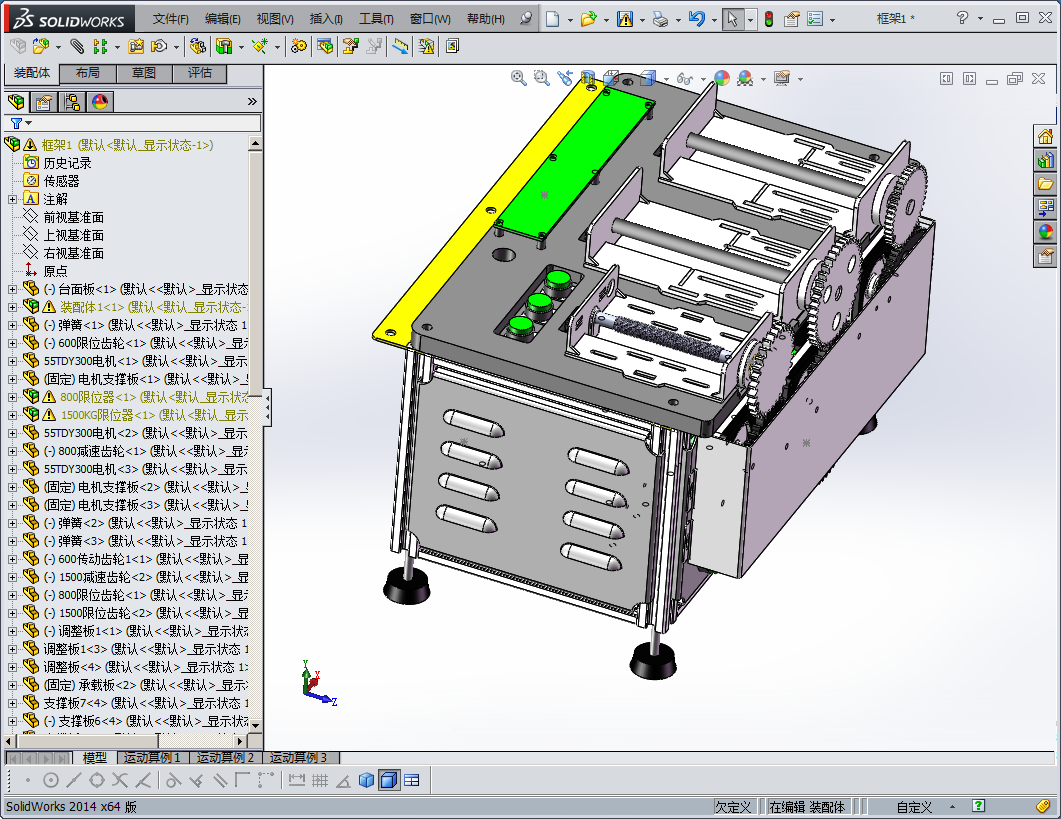The height and width of the screenshot is (819, 1061).
Task: Expand manager pane with double chevron
Action: coord(252,102)
